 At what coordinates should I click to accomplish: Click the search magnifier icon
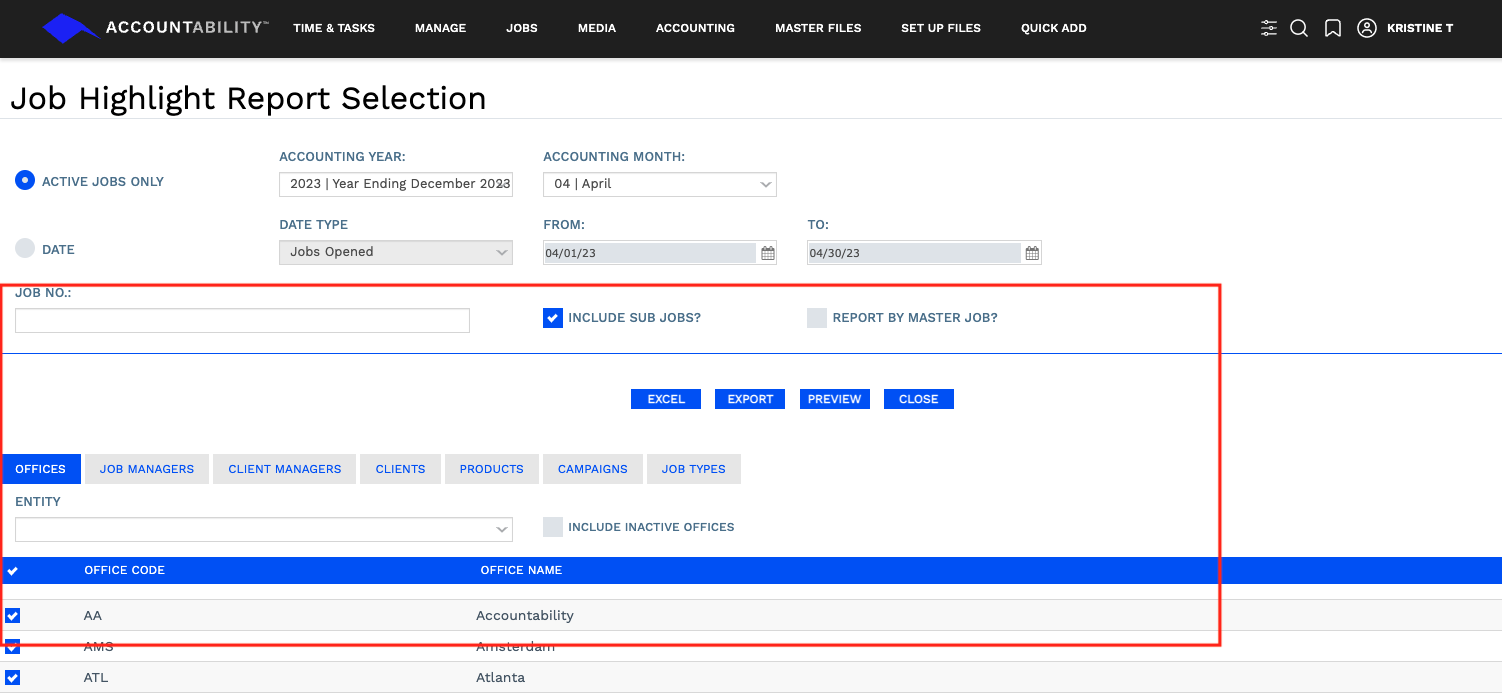click(1299, 28)
